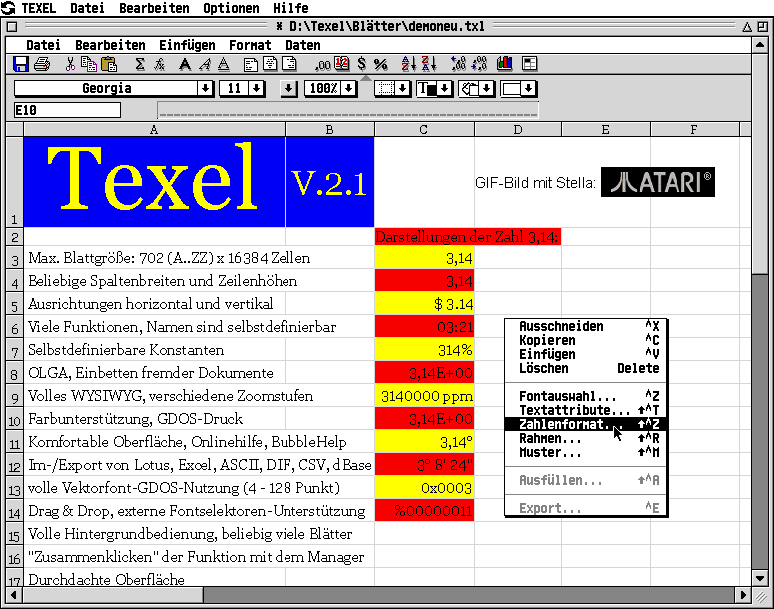This screenshot has height=609, width=774.
Task: Click the E10 cell reference field
Action: [67, 110]
